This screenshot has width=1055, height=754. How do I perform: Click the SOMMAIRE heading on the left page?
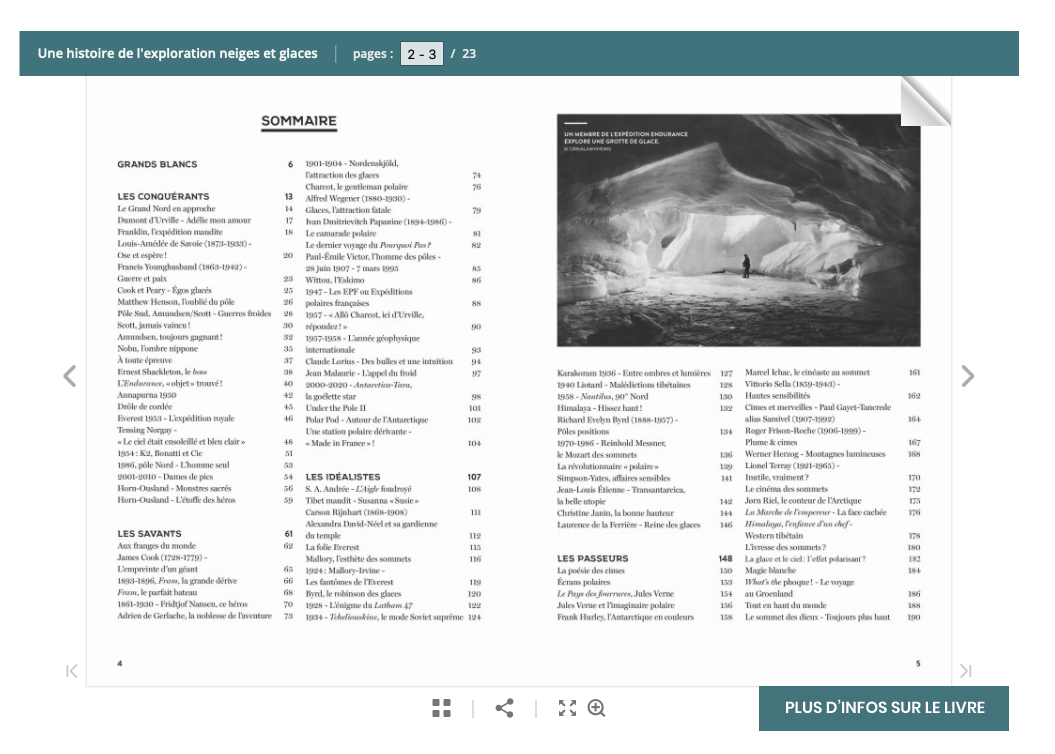pyautogui.click(x=299, y=122)
